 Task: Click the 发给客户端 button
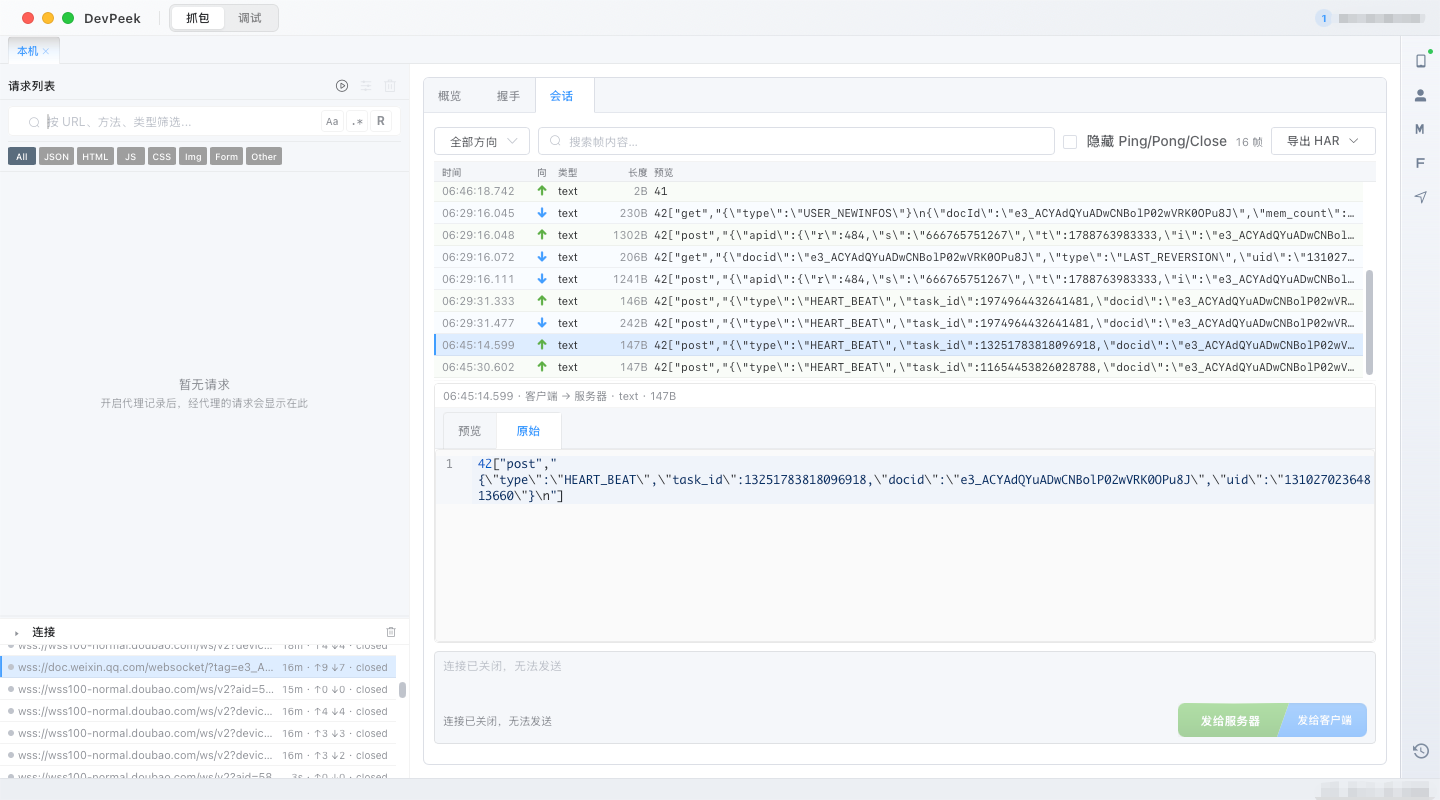(x=1324, y=720)
